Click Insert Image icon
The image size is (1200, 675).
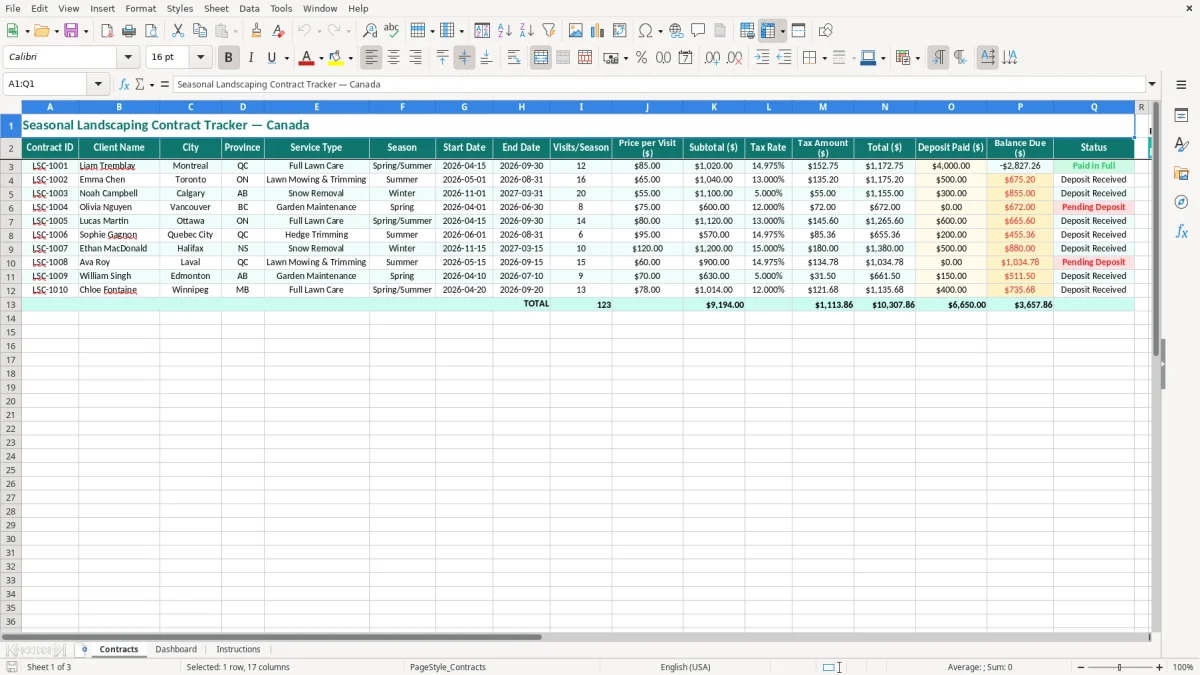tap(576, 31)
